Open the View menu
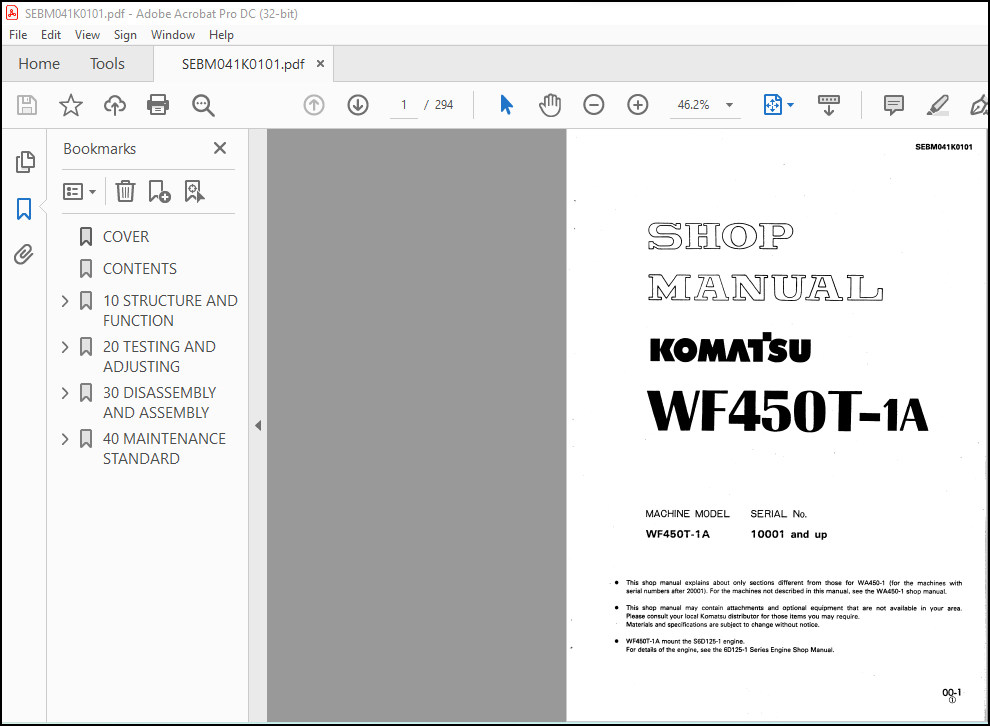The width and height of the screenshot is (990, 726). click(x=87, y=35)
